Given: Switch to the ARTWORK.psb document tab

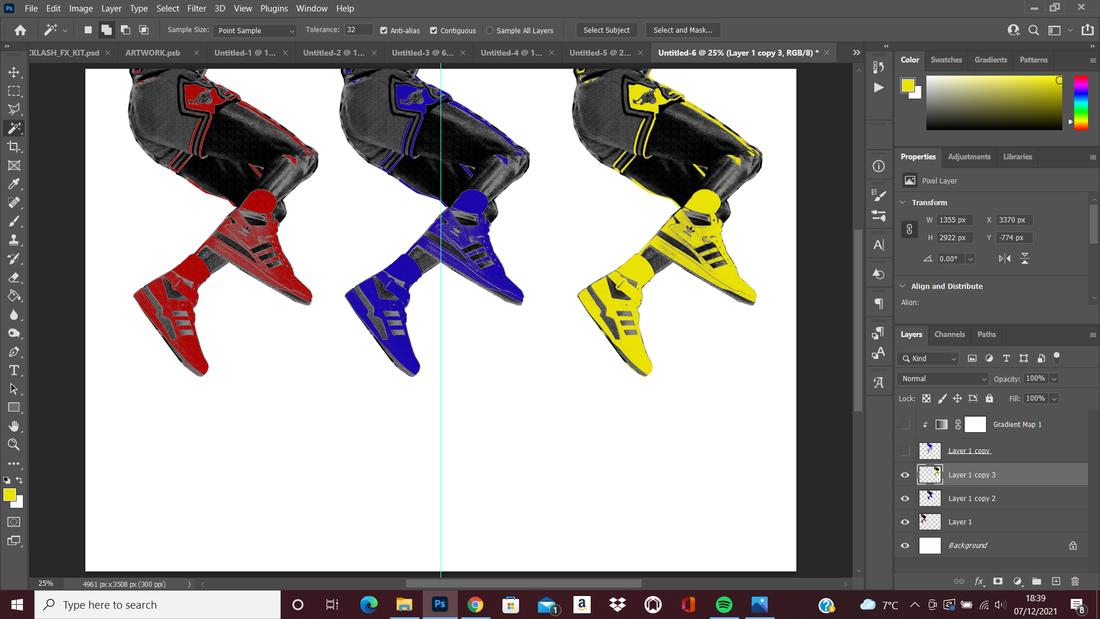Looking at the screenshot, I should [x=152, y=53].
